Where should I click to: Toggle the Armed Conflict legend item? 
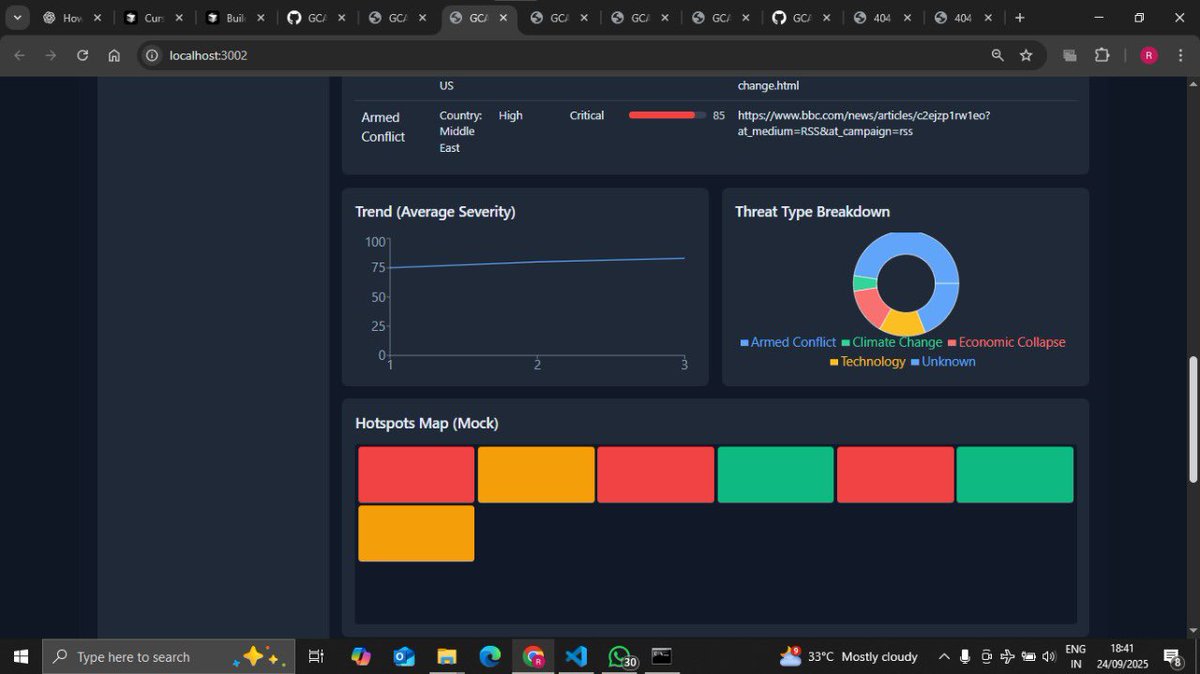point(788,342)
